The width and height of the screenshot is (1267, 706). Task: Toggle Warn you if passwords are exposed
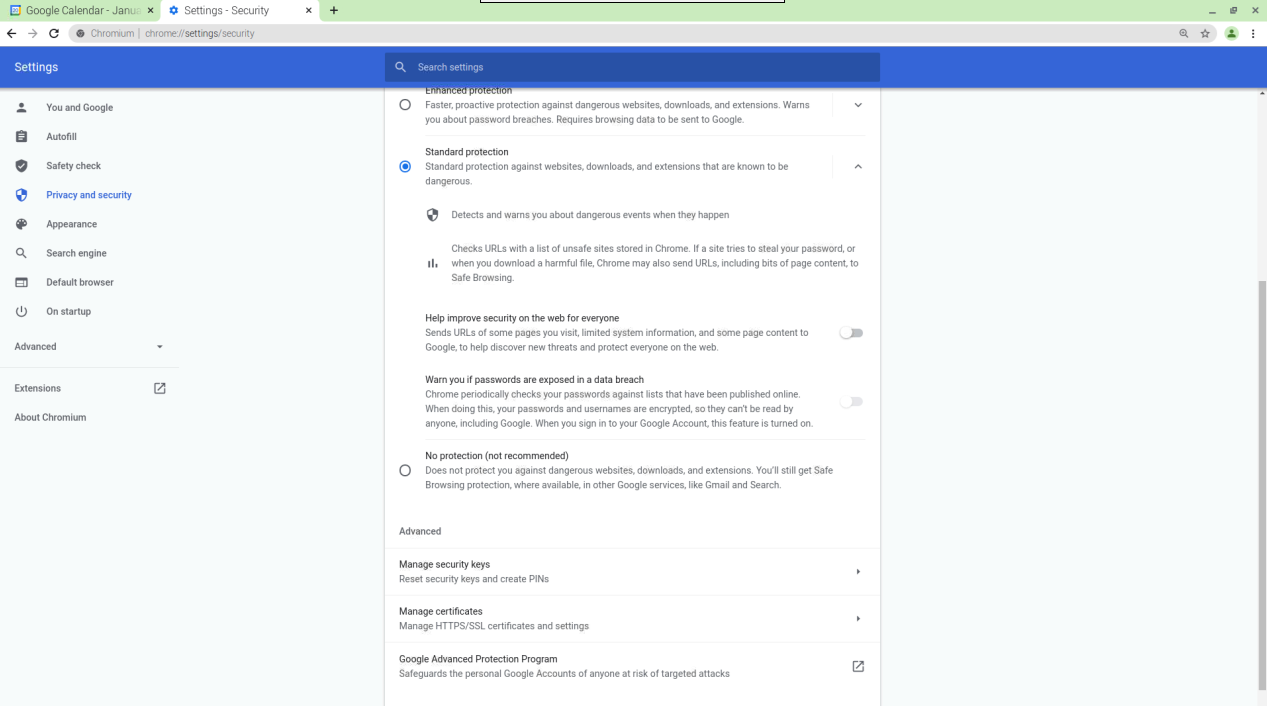pos(851,402)
